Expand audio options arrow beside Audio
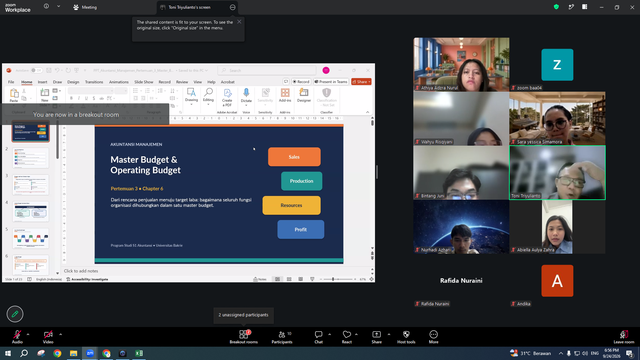Viewport: 640px width, 360px height. 28,334
